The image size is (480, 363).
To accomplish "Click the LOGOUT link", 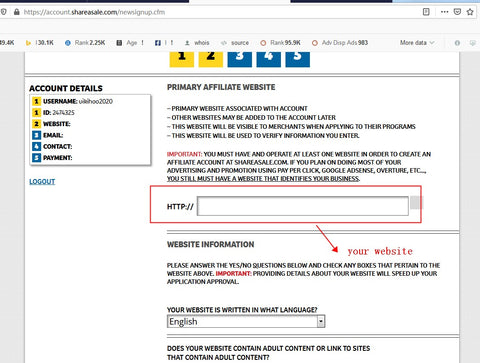I will point(42,182).
